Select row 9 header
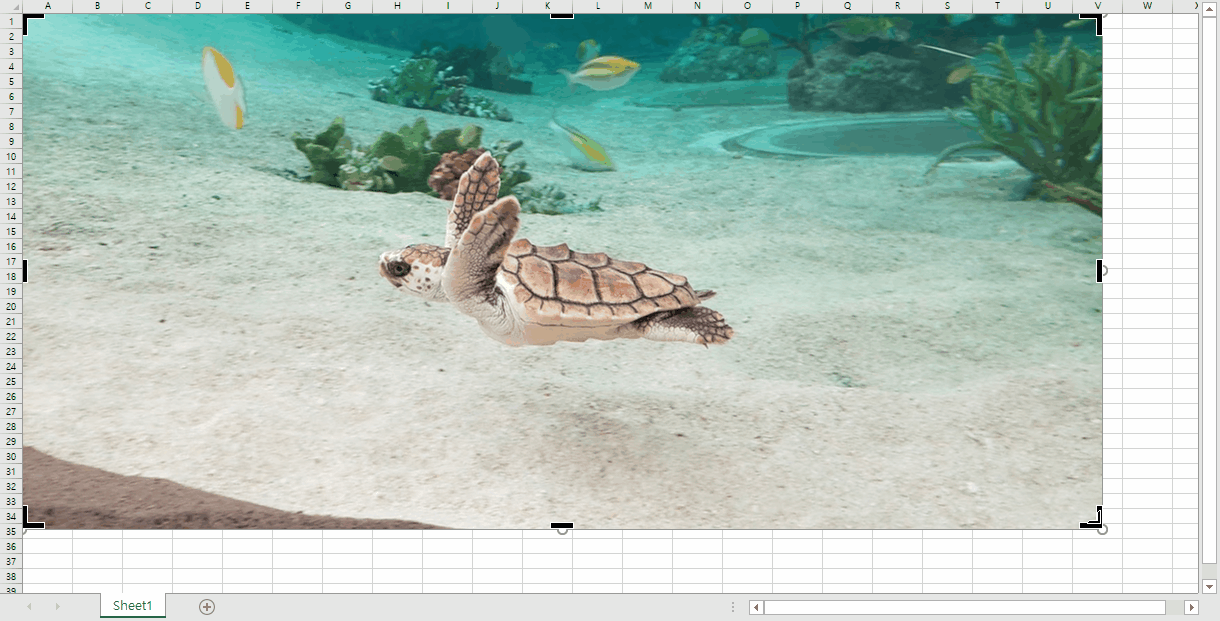1220x621 pixels. 11,141
